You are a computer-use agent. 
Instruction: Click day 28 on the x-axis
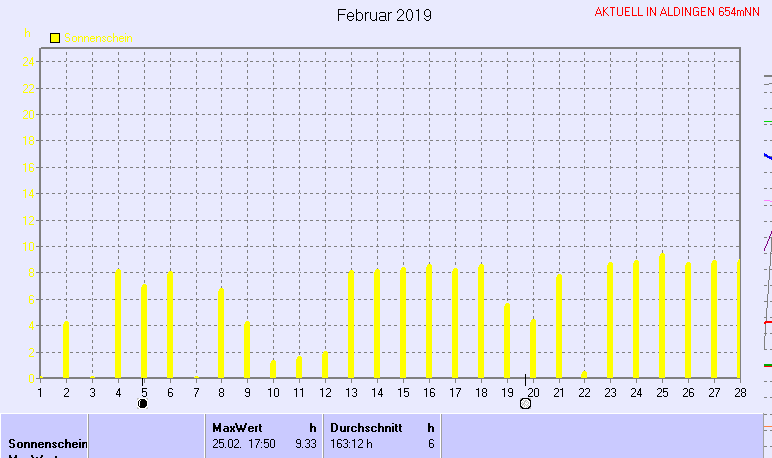[739, 391]
